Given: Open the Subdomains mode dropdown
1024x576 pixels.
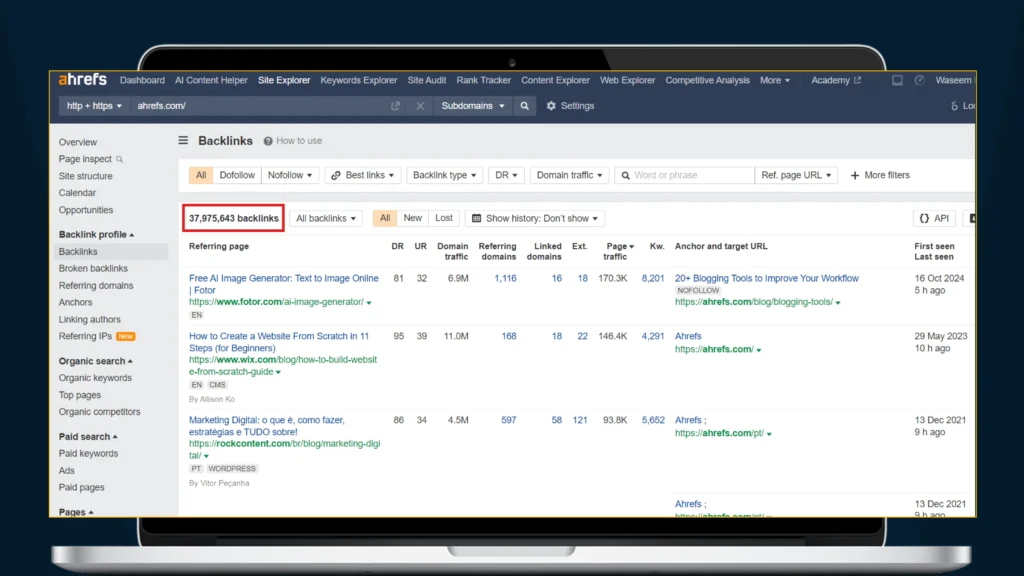Looking at the screenshot, I should [473, 106].
